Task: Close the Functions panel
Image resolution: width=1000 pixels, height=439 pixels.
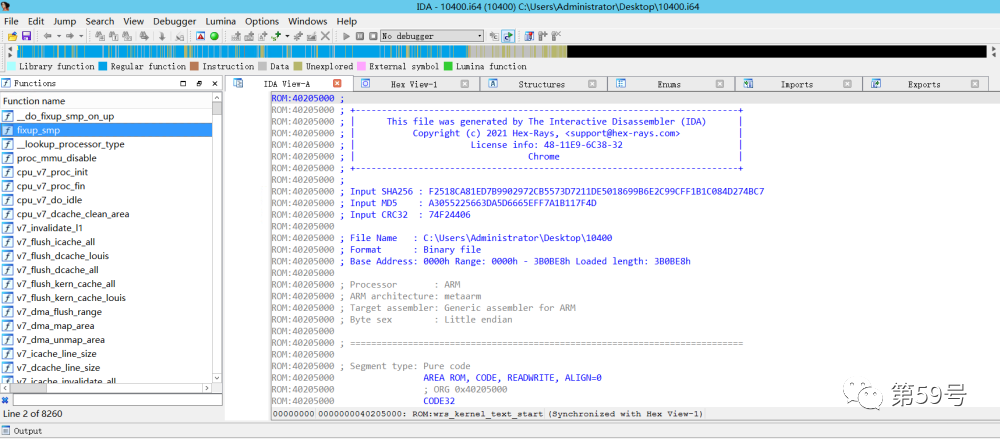Action: pyautogui.click(x=216, y=84)
